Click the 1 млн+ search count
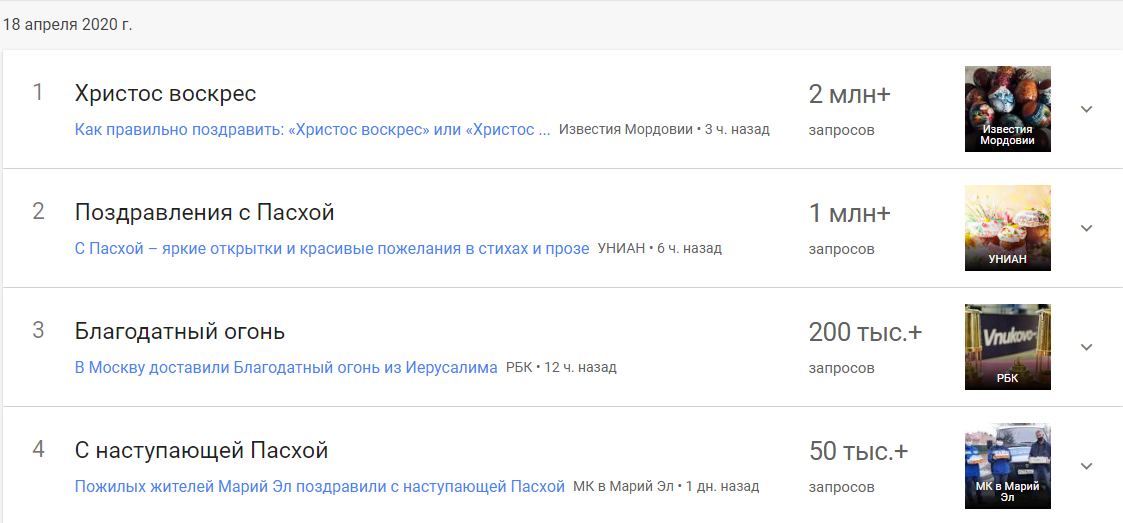 coord(849,213)
